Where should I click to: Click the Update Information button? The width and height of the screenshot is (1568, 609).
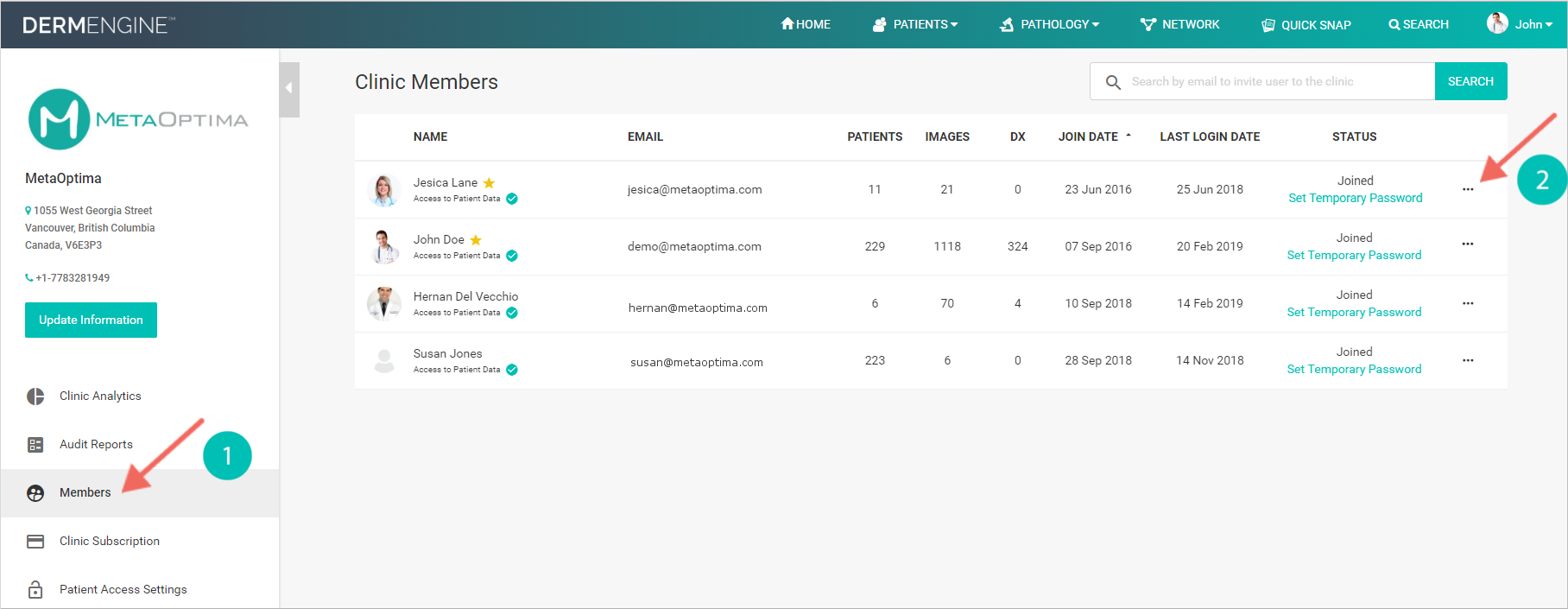pyautogui.click(x=91, y=320)
